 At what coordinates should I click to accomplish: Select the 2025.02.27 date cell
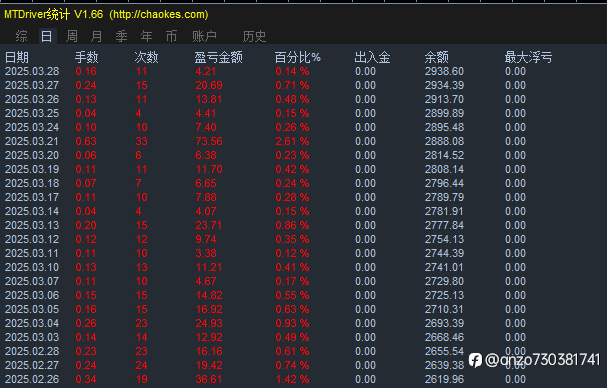[32, 365]
